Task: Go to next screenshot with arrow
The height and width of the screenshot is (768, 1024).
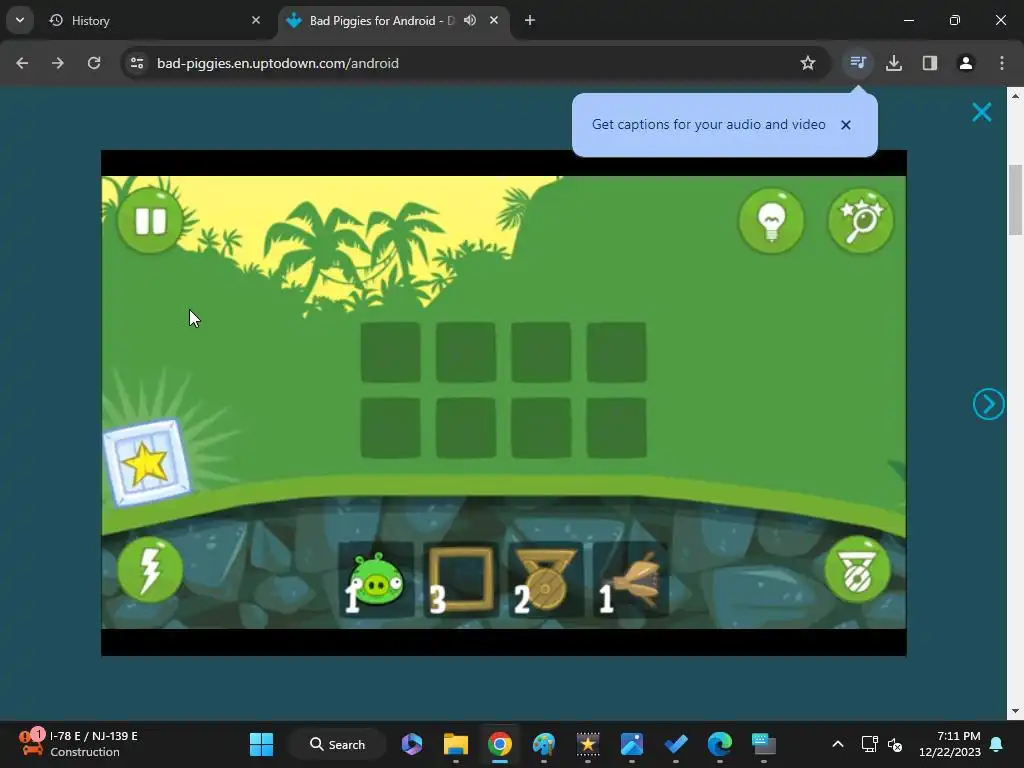Action: tap(988, 404)
